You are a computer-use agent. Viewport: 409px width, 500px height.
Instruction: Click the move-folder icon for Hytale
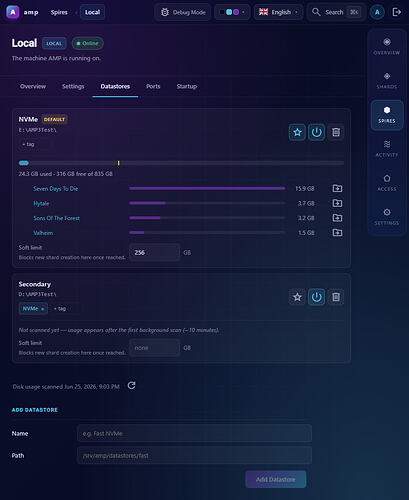337,203
